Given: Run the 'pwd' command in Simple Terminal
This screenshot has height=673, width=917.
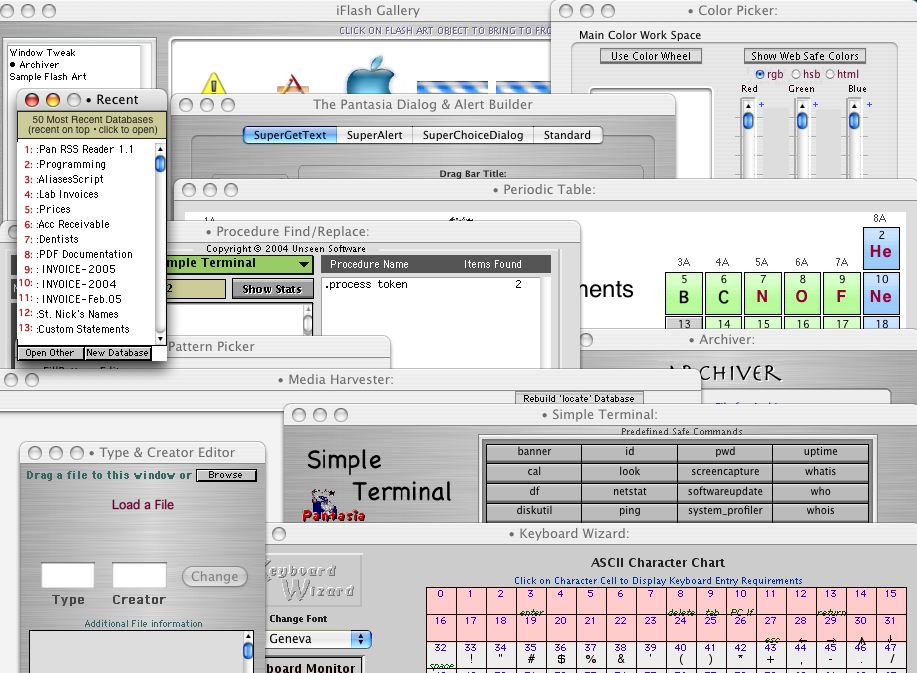Looking at the screenshot, I should click(725, 452).
